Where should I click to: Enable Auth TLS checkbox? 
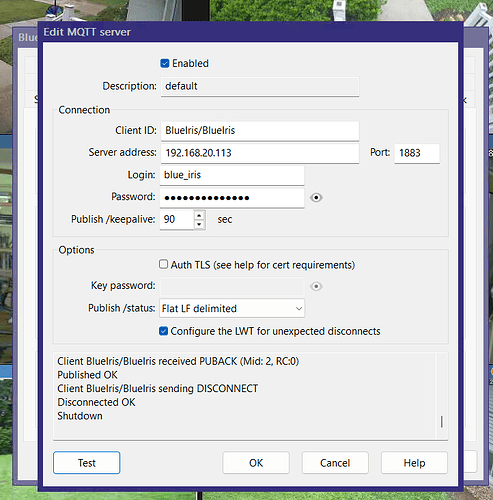[x=163, y=265]
